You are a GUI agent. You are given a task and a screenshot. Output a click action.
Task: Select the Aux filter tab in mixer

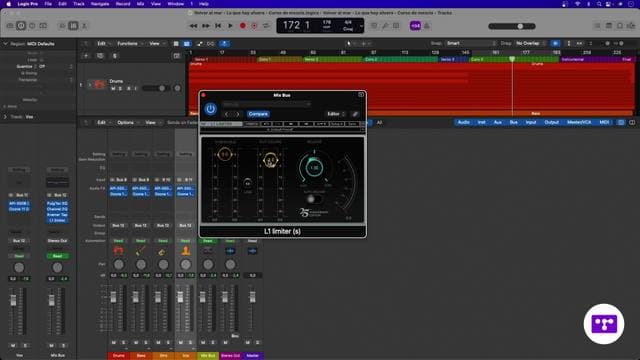point(498,122)
